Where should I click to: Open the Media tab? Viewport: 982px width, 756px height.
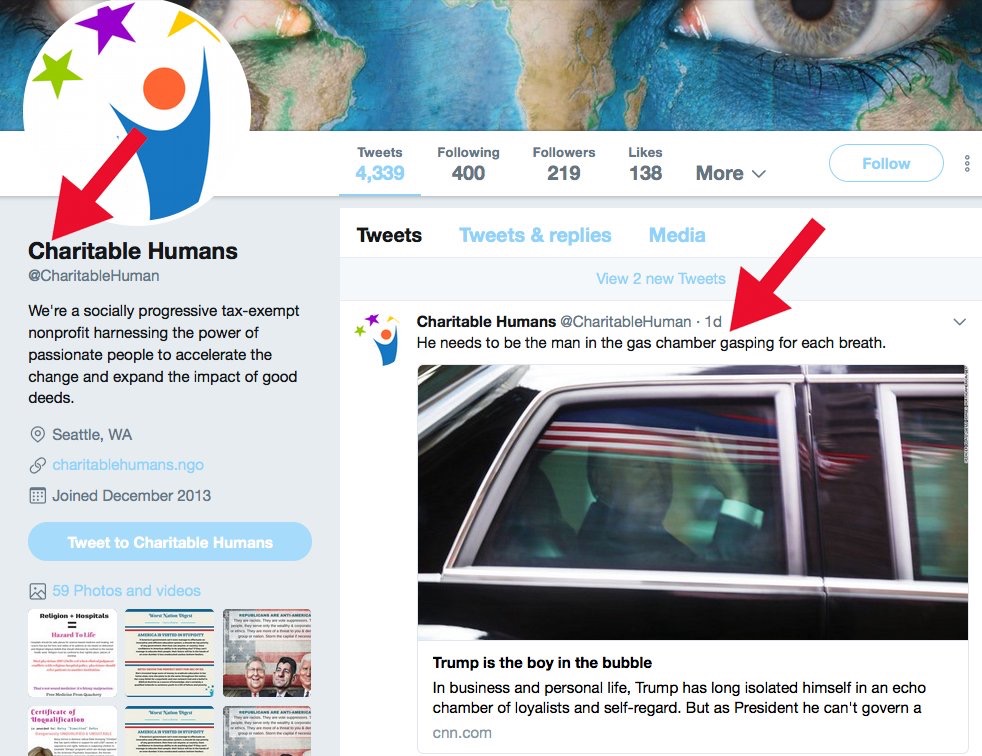click(677, 235)
